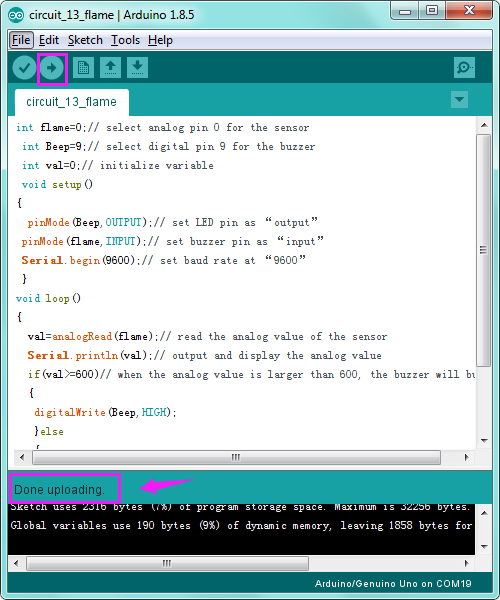Click the "Done uploading." status message
The width and height of the screenshot is (500, 600).
pos(59,489)
